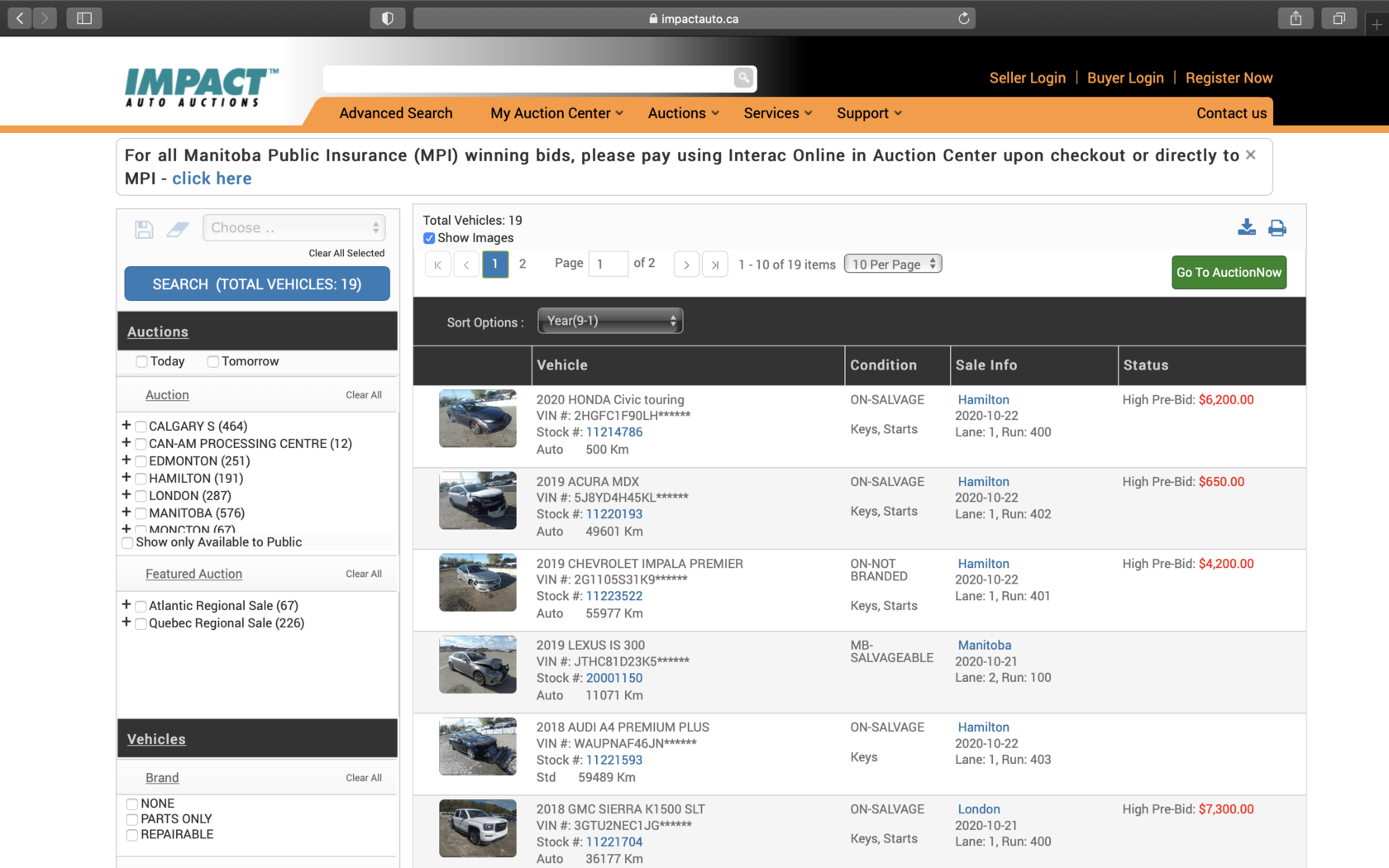Image resolution: width=1389 pixels, height=868 pixels.
Task: Check the EDMONTON auction
Action: 141,461
